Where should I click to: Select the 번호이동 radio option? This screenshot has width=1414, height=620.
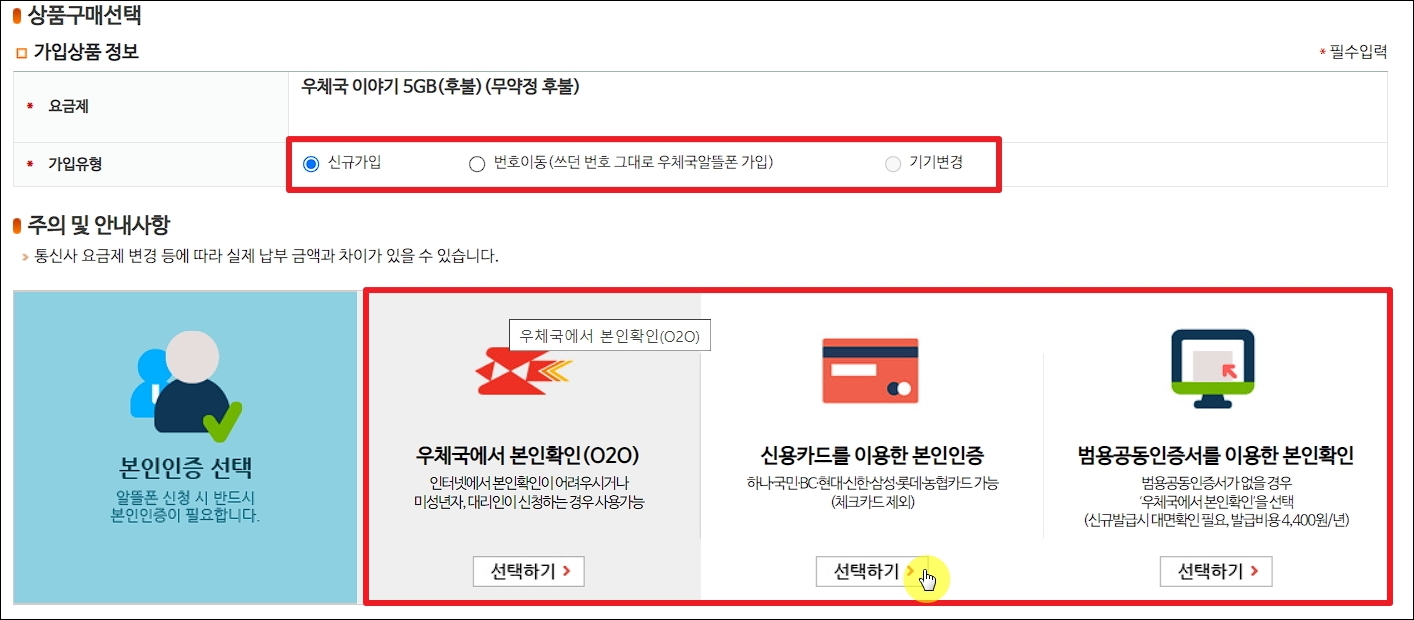477,164
